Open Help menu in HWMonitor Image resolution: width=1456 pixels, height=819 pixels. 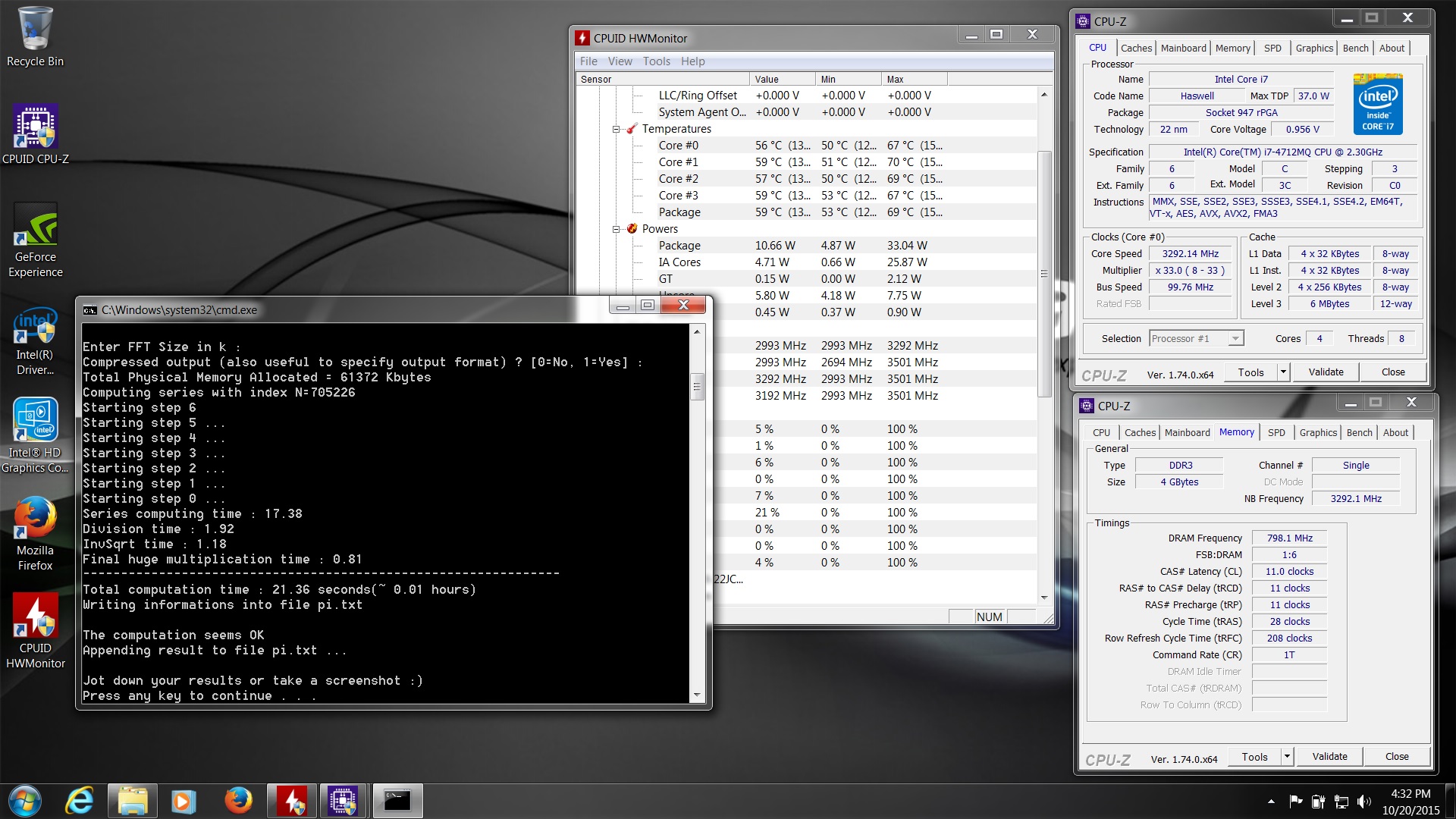point(692,61)
